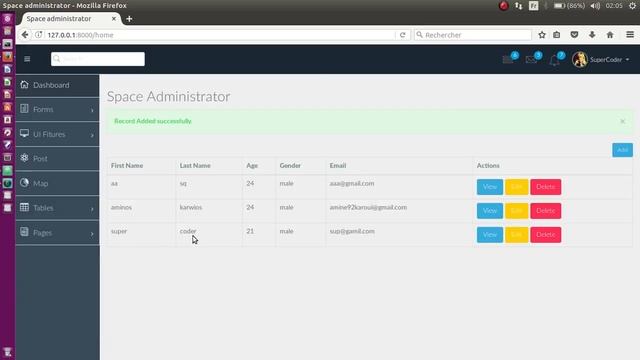
Task: Expand the Forms sidebar menu
Action: [x=57, y=109]
